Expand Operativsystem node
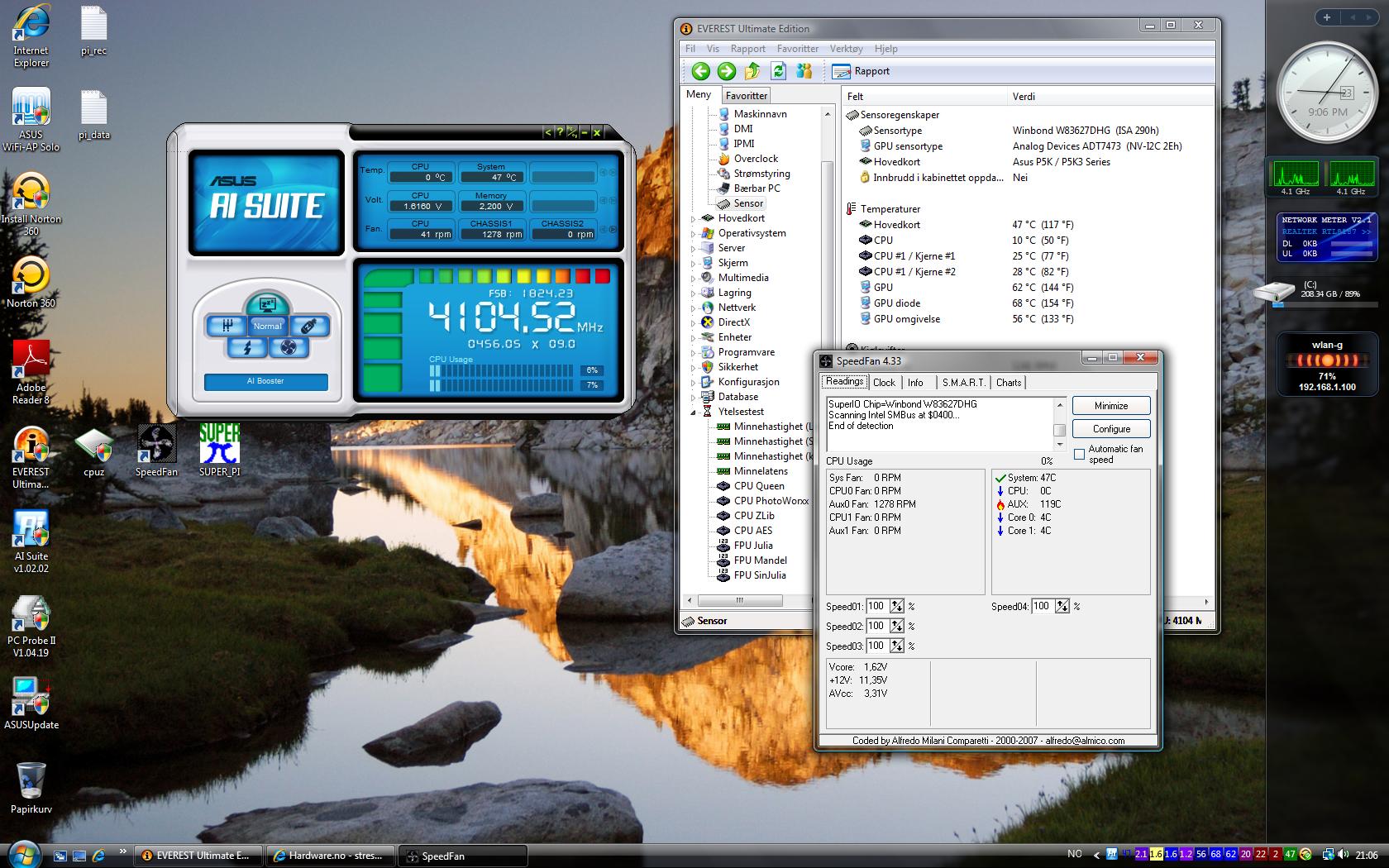 click(x=694, y=233)
